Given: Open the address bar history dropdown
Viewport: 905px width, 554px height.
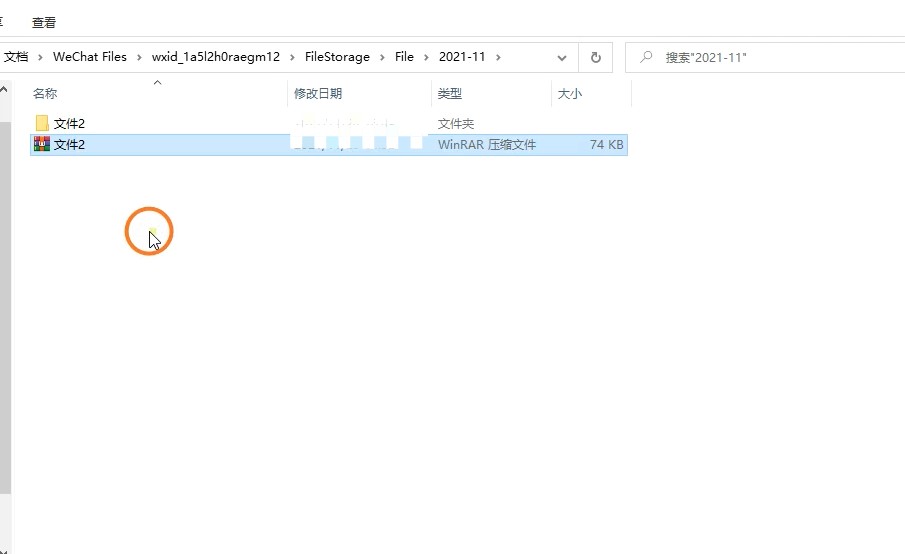Looking at the screenshot, I should [x=562, y=57].
